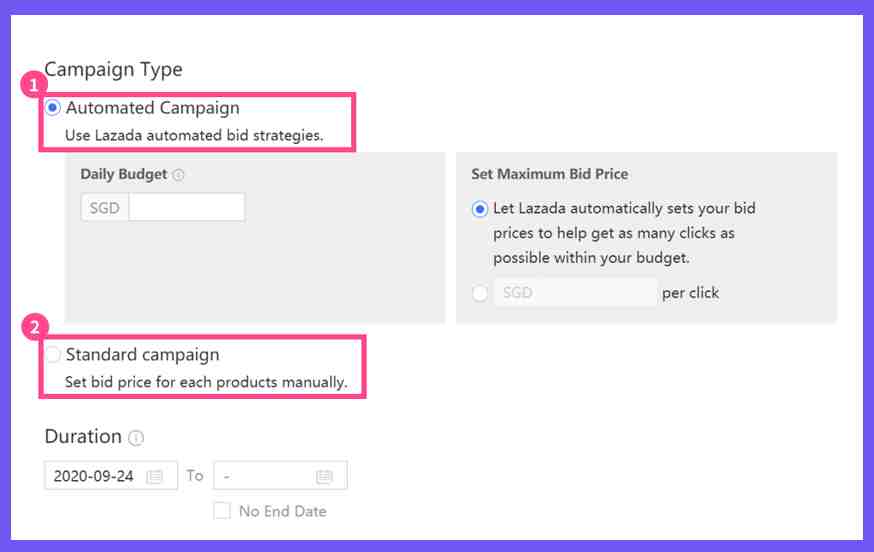Open the end date calendar icon
This screenshot has width=874, height=552.
(324, 477)
